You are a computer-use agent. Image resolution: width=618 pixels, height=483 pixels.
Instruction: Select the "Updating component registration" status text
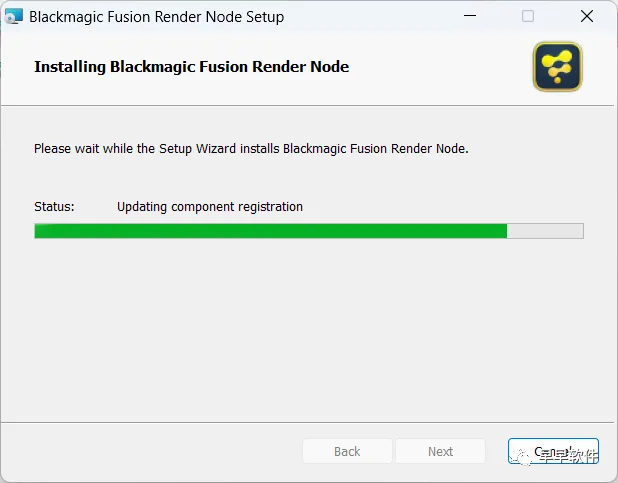[210, 207]
